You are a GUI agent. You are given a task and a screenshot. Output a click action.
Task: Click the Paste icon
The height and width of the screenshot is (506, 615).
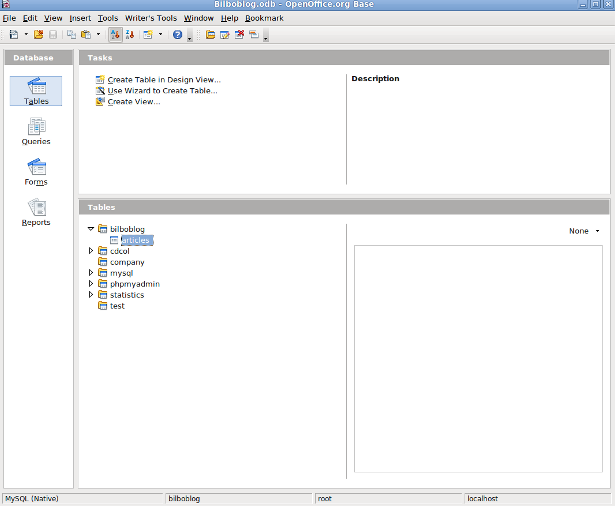pos(86,35)
